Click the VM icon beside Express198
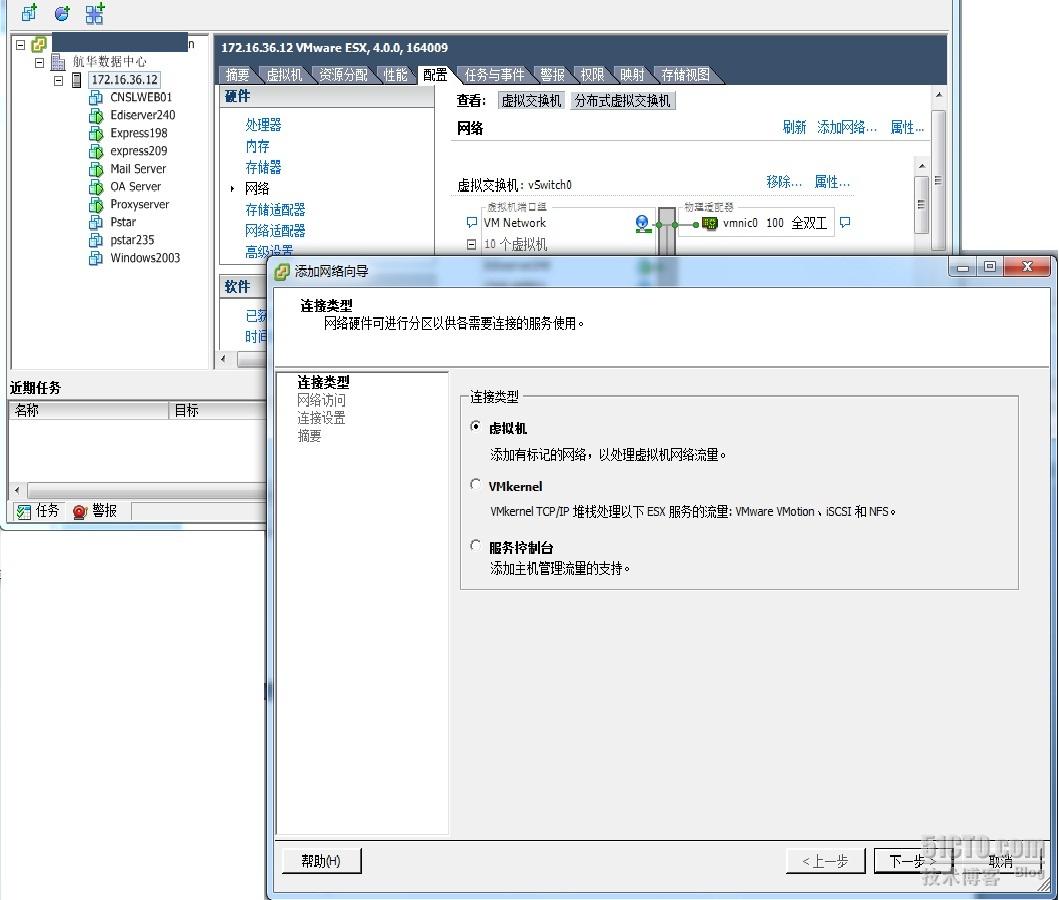The height and width of the screenshot is (900, 1059). [96, 133]
